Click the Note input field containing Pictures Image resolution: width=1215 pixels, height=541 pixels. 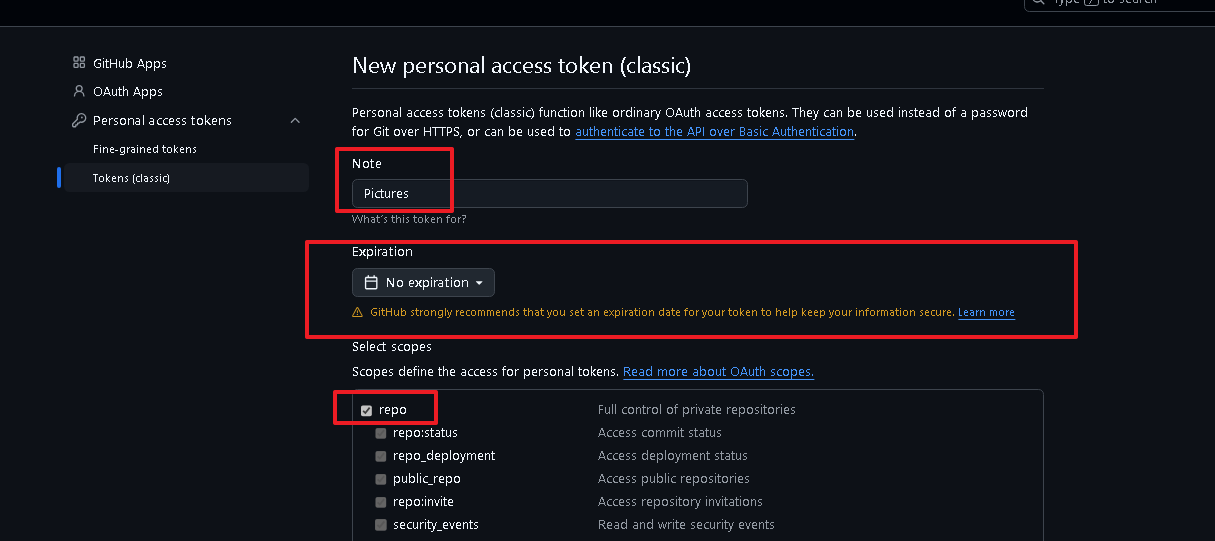[550, 194]
